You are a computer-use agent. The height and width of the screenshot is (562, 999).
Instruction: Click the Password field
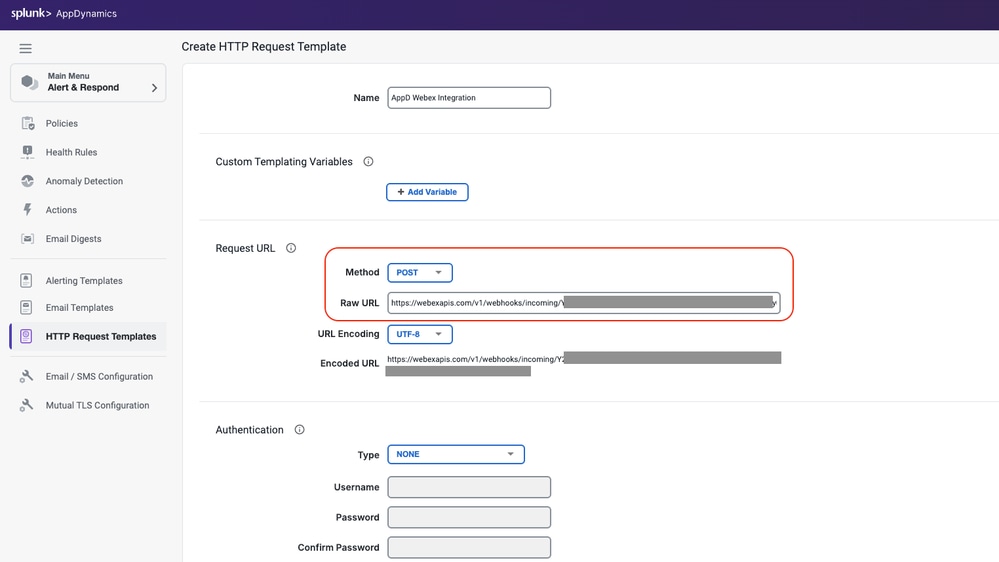[469, 517]
